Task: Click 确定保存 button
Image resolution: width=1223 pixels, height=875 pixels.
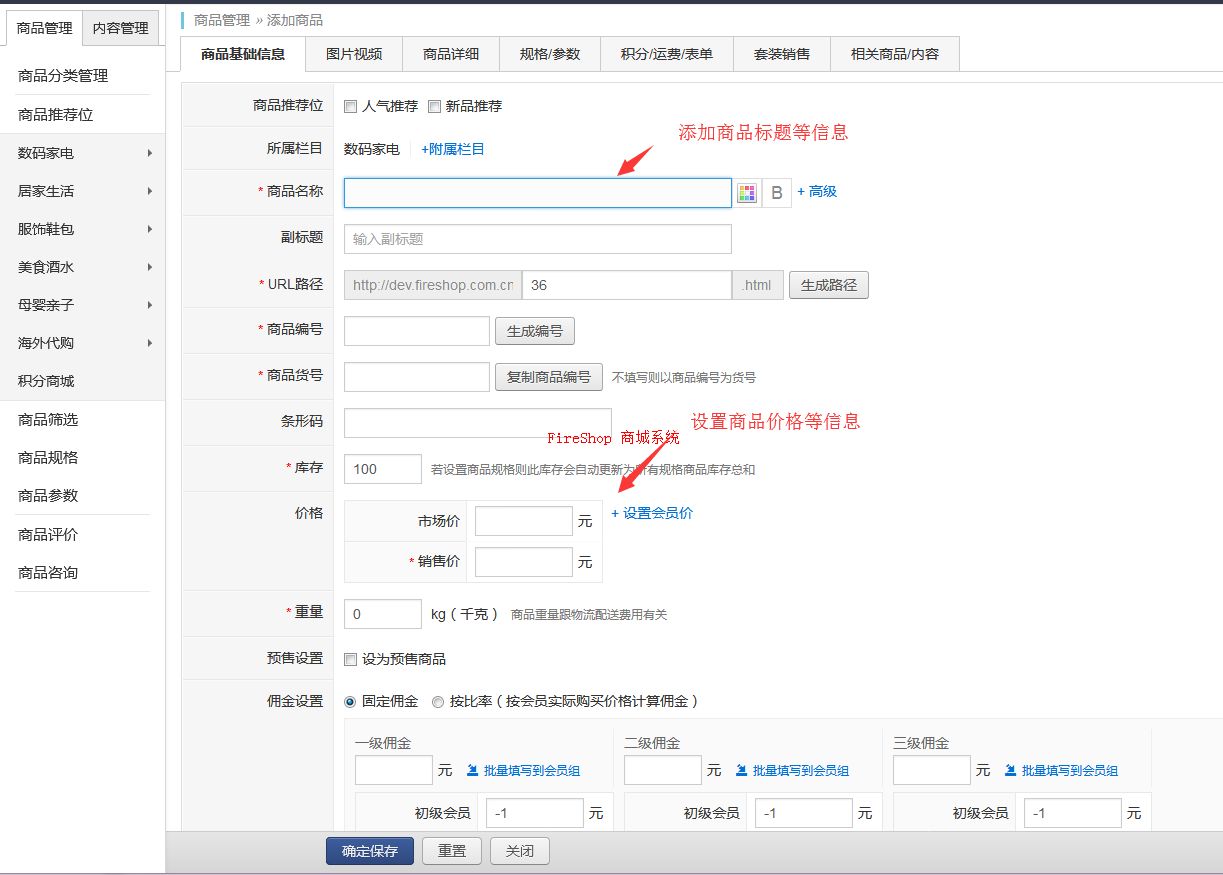Action: click(370, 851)
